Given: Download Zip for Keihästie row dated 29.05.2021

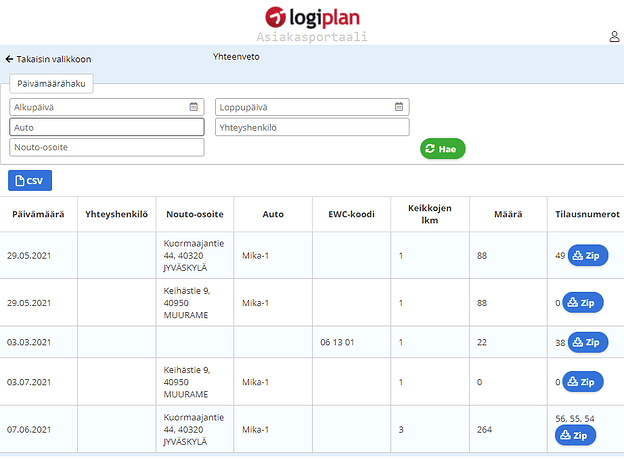Looking at the screenshot, I should point(583,303).
